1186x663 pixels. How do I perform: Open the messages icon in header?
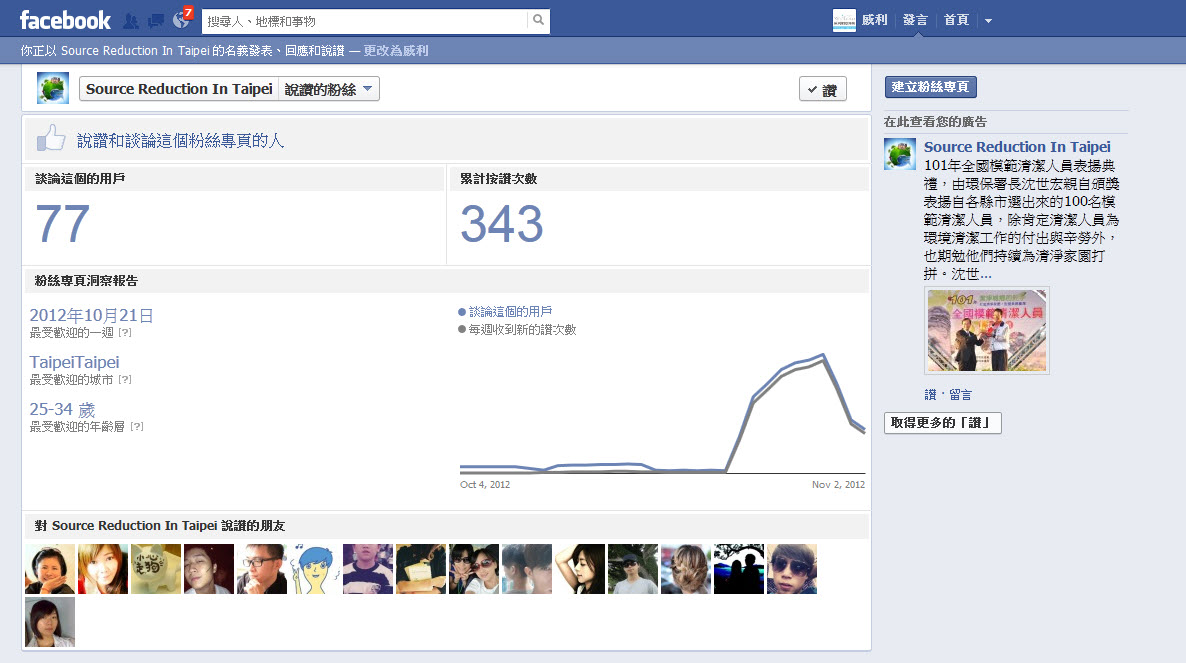click(155, 20)
